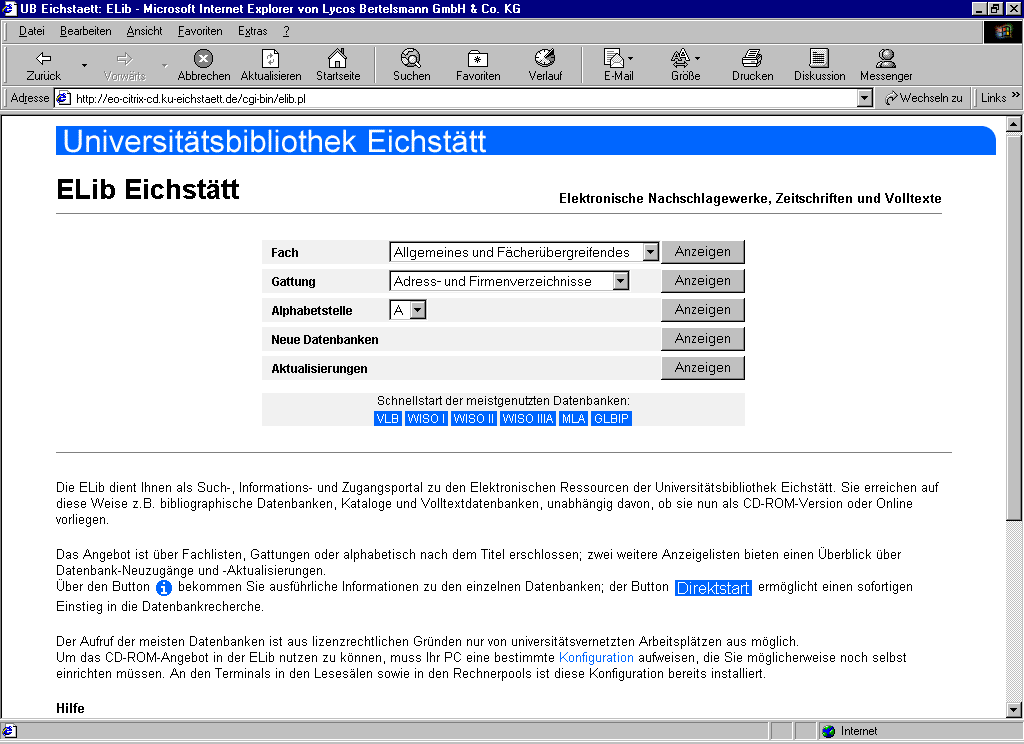Open the Favoriten toolbar folder icon

tap(478, 59)
